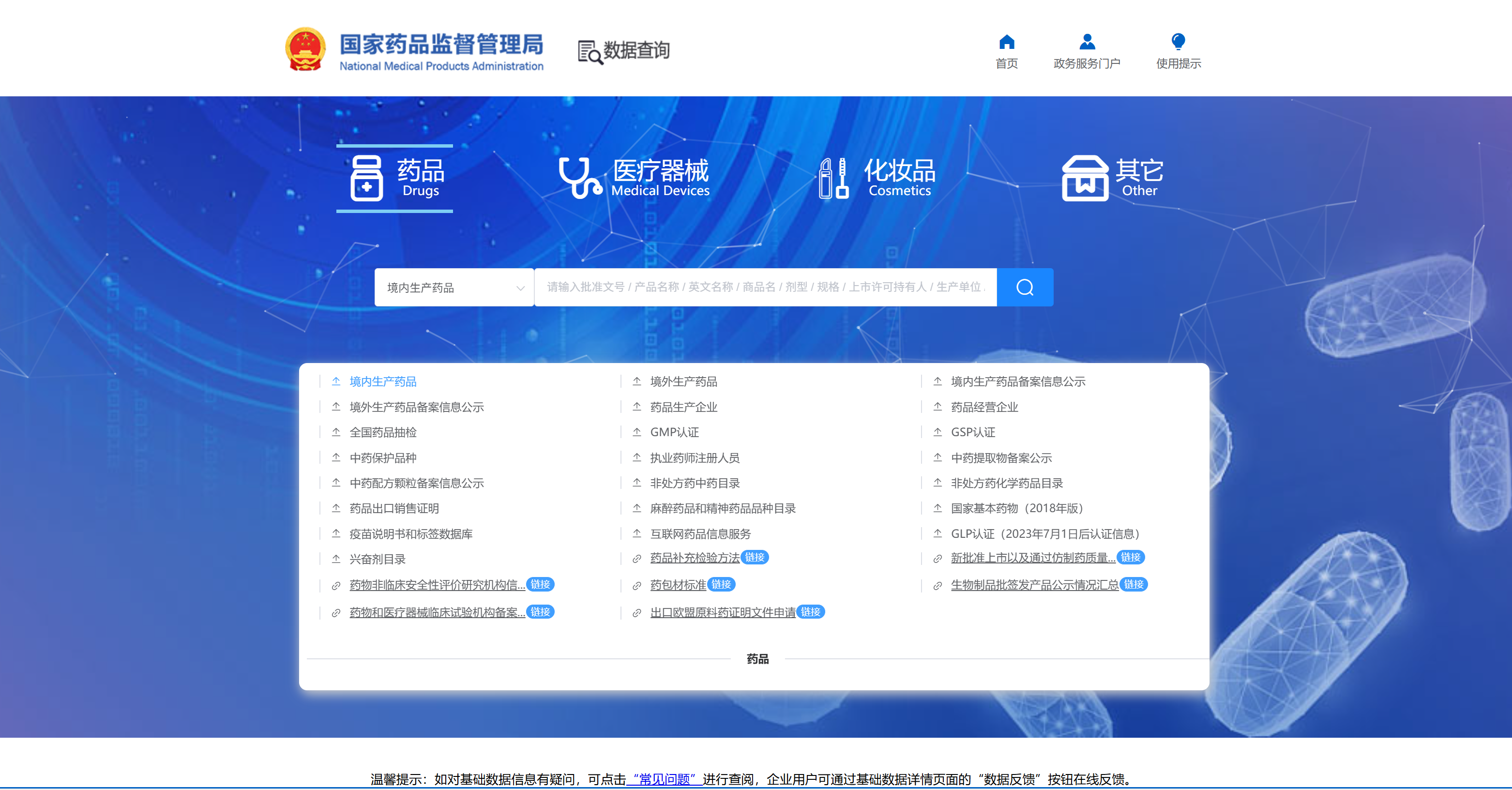
Task: Open 药品出口销售证明
Action: point(394,508)
